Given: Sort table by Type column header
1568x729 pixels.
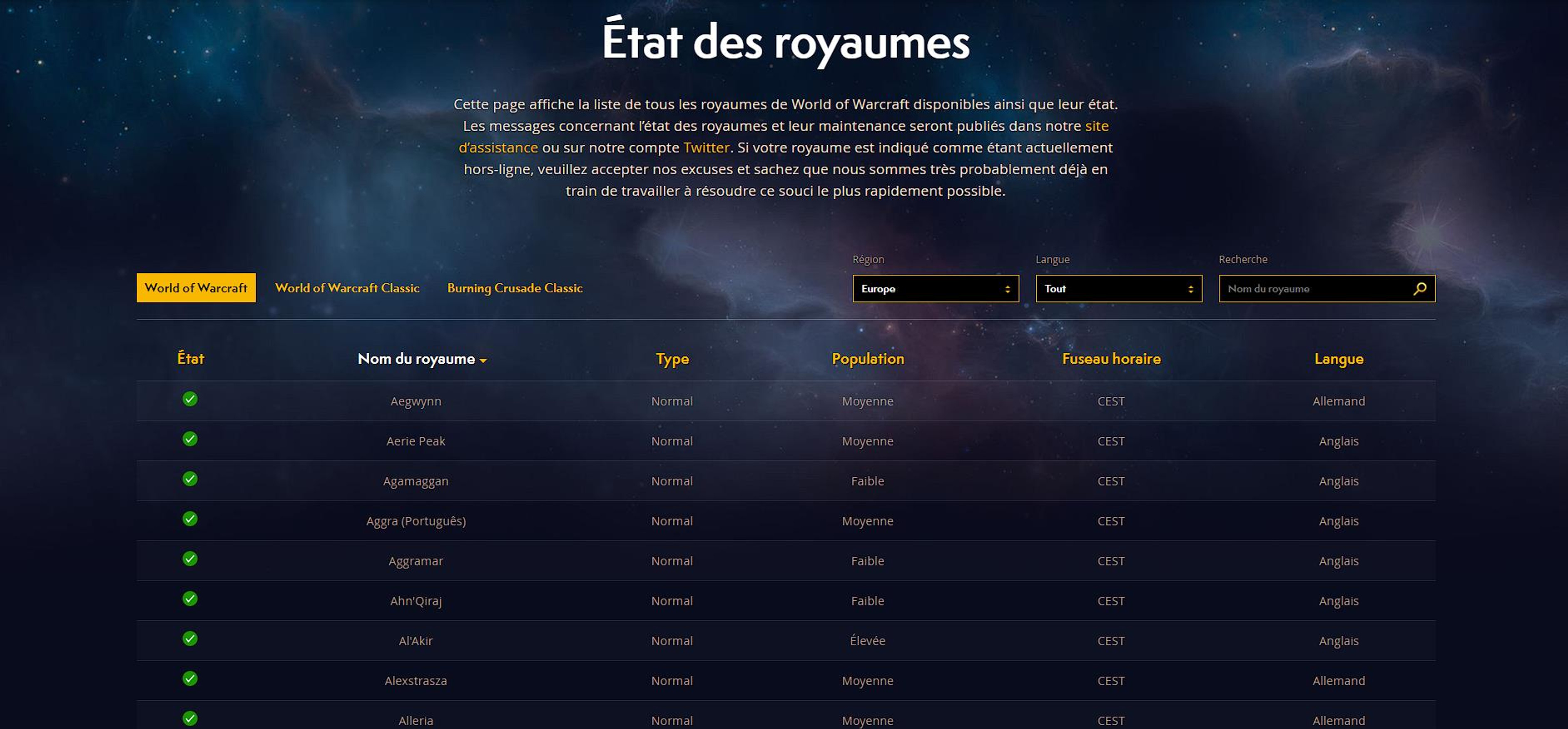Looking at the screenshot, I should (672, 359).
